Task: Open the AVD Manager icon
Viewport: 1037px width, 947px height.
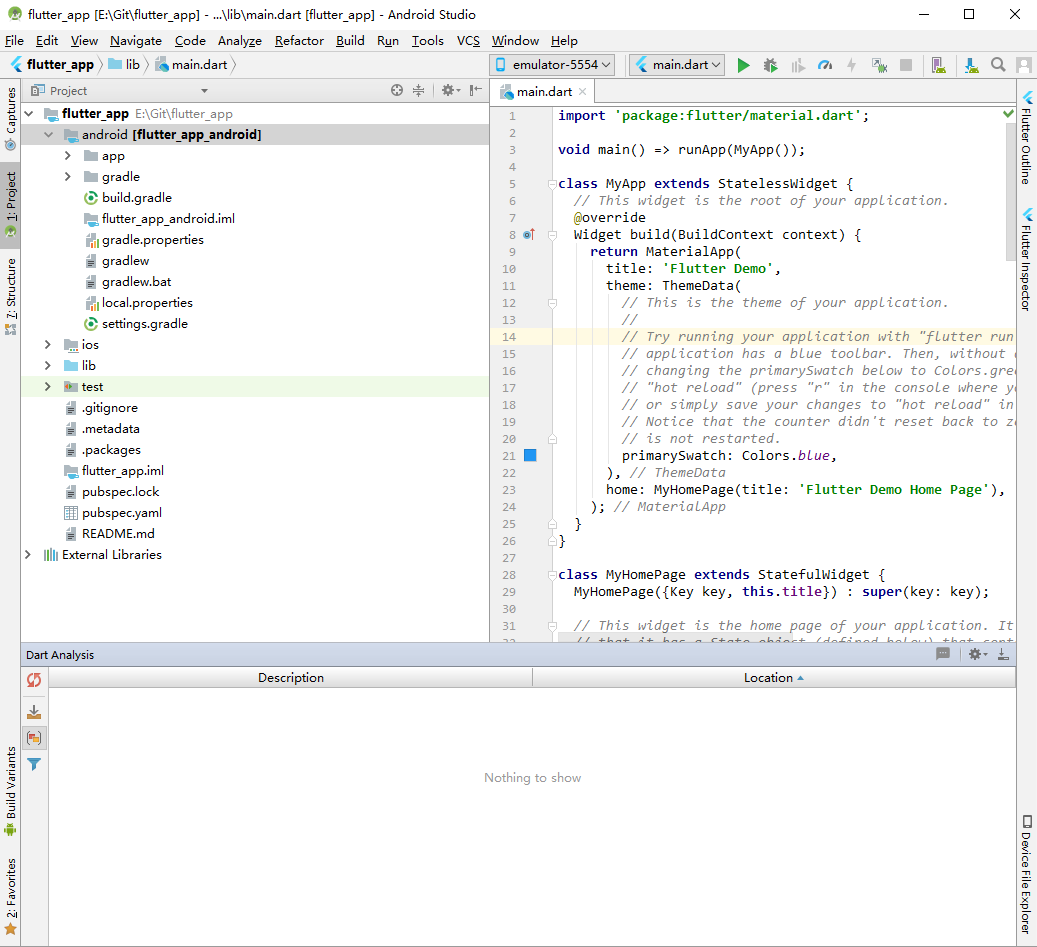Action: pos(938,65)
